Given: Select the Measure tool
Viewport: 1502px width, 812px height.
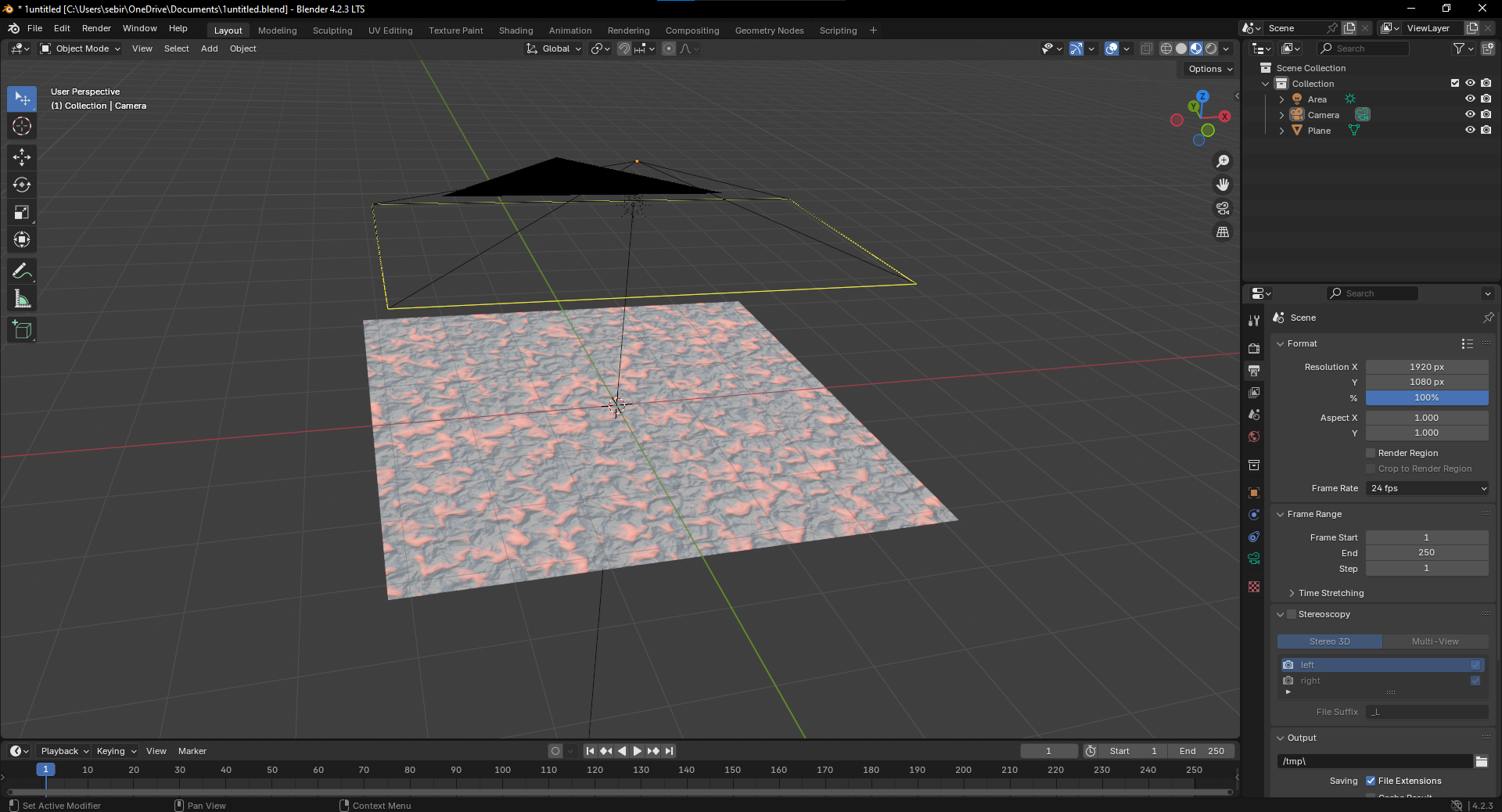Looking at the screenshot, I should pyautogui.click(x=22, y=298).
